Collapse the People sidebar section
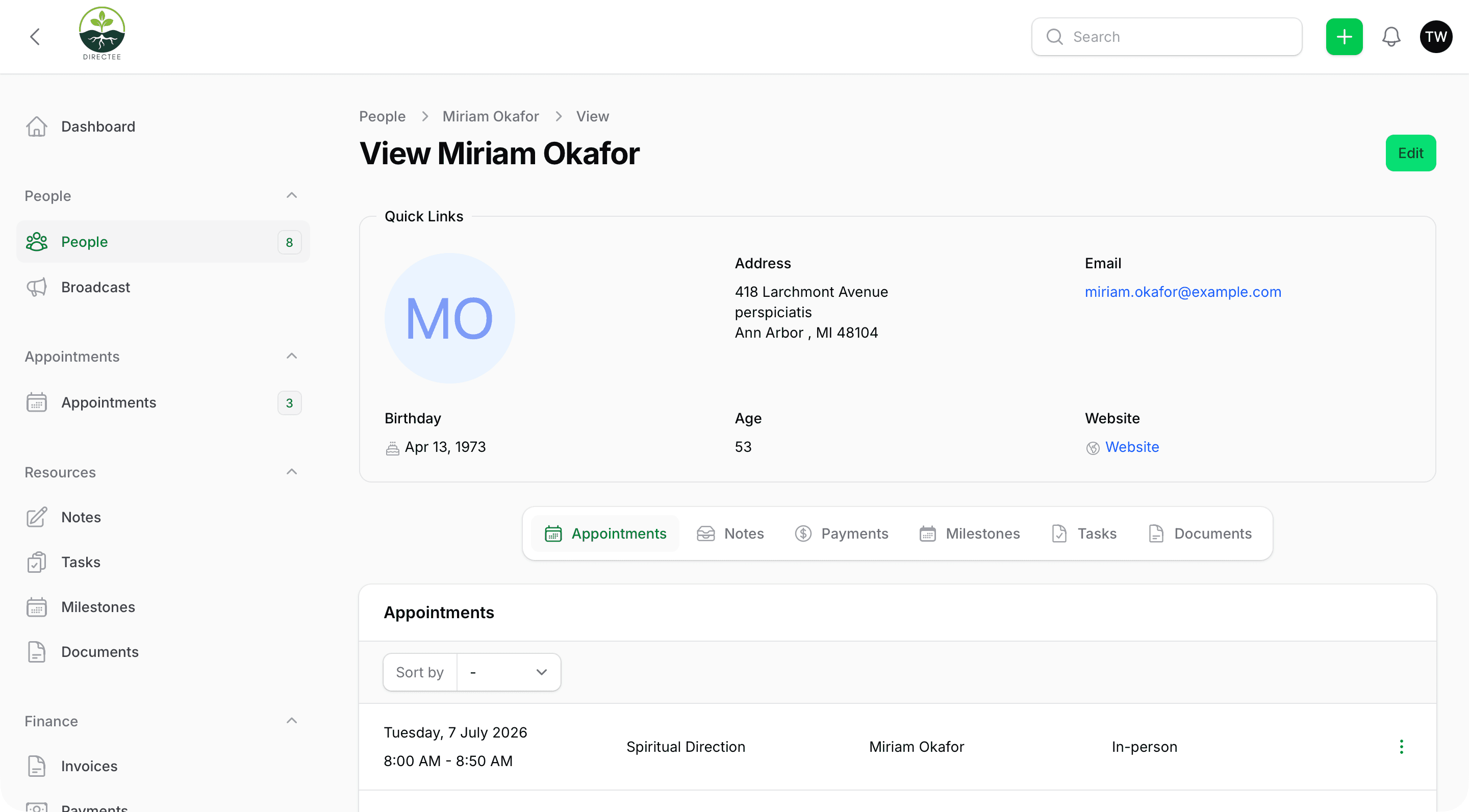 (x=291, y=195)
